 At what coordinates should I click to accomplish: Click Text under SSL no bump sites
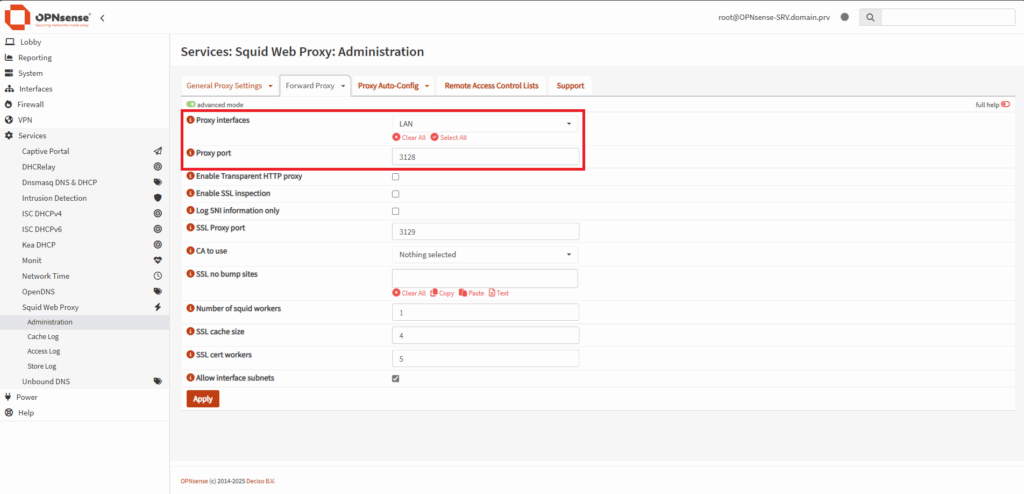point(499,293)
